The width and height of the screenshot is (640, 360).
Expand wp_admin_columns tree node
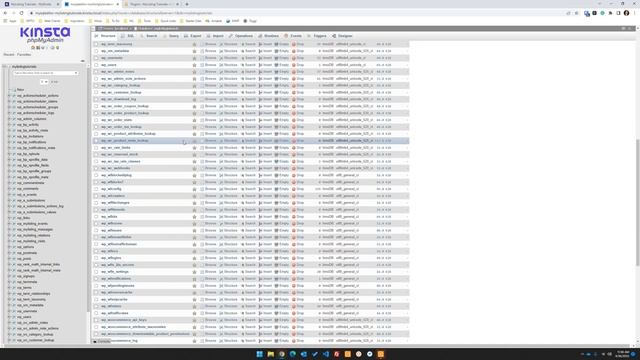tap(9, 119)
